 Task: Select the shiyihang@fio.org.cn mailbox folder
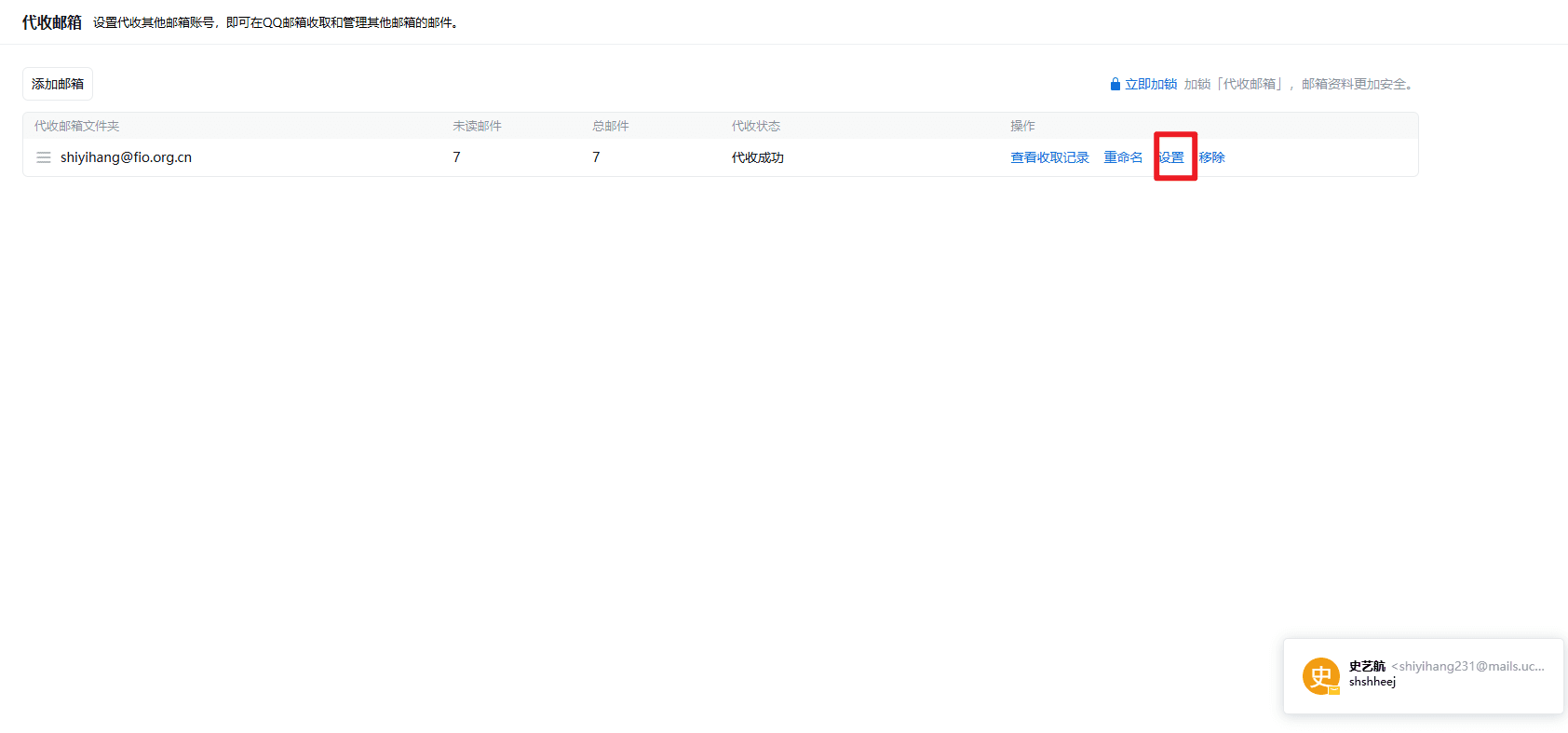click(x=126, y=157)
